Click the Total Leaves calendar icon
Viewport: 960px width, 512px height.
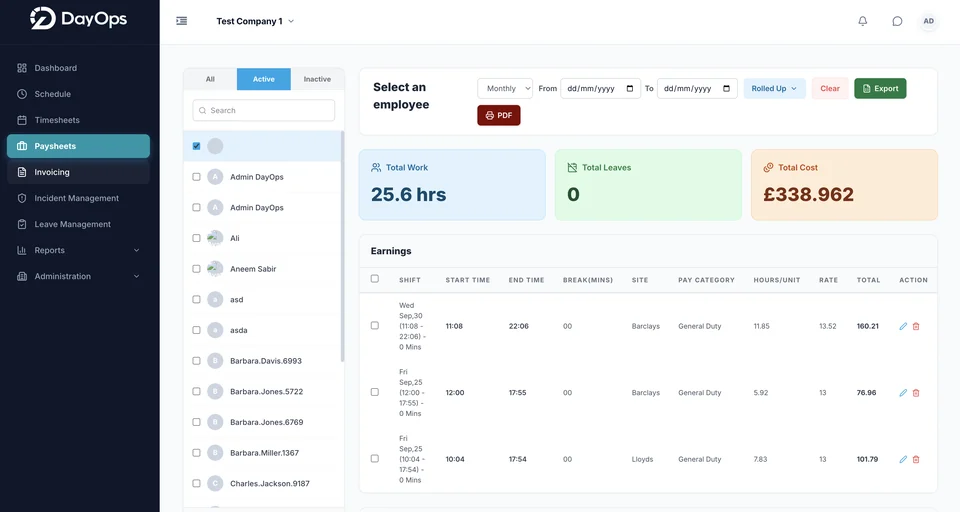[572, 167]
